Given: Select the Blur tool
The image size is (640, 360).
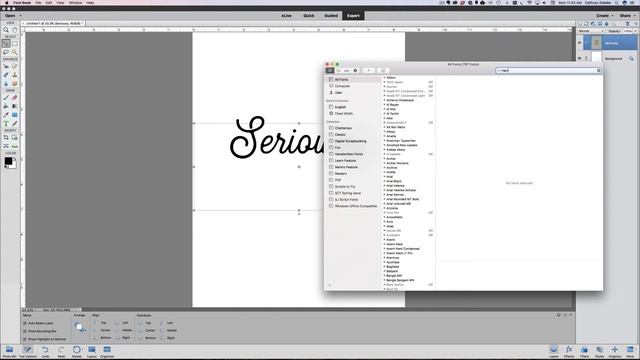Looking at the screenshot, I should 6,84.
